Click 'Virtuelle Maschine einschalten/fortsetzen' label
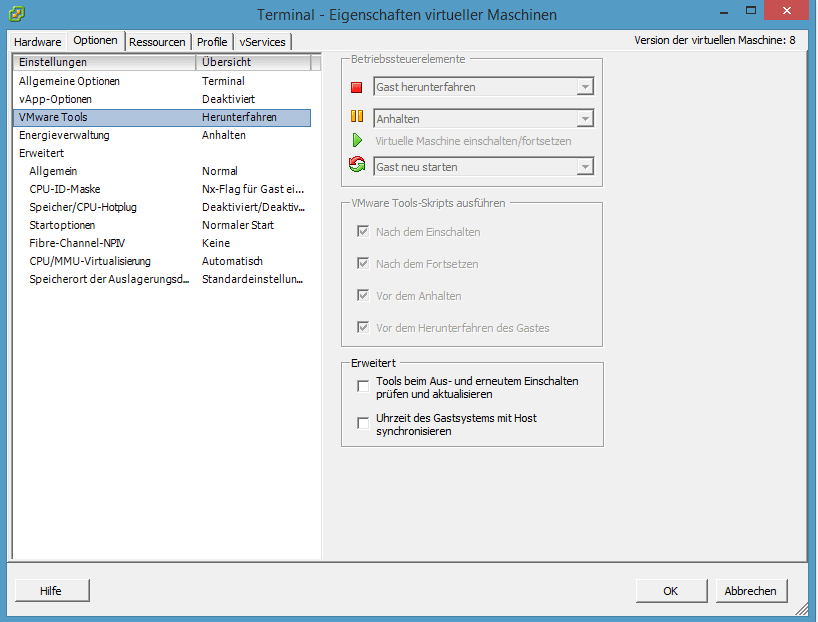 (473, 141)
